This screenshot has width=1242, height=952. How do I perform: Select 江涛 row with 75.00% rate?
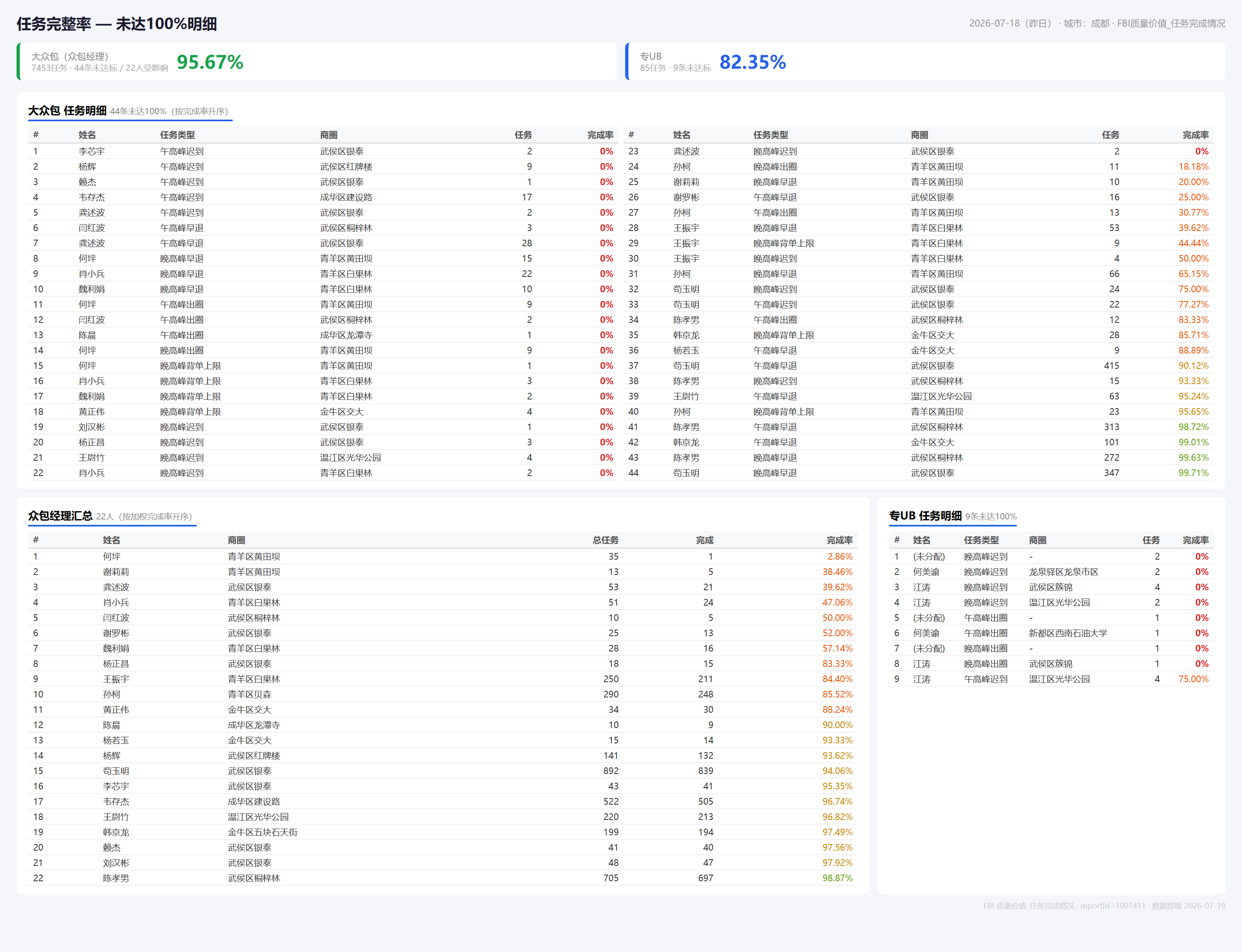click(x=1051, y=679)
